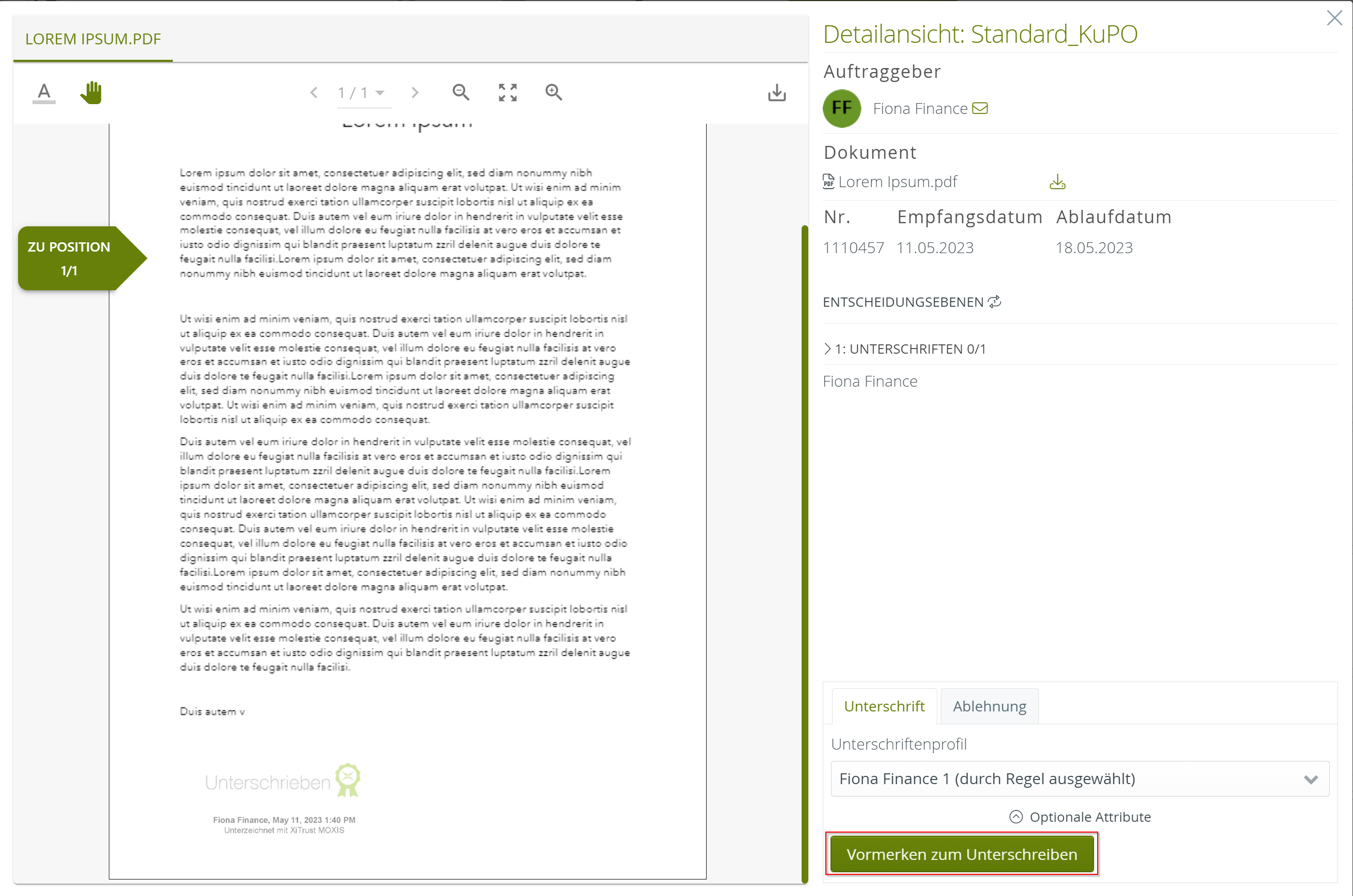Image resolution: width=1353 pixels, height=896 pixels.
Task: Zoom into the PDF document
Action: (553, 92)
